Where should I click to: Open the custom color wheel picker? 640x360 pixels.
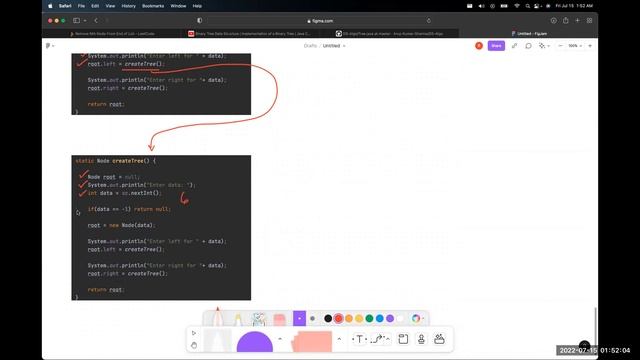[x=416, y=318]
